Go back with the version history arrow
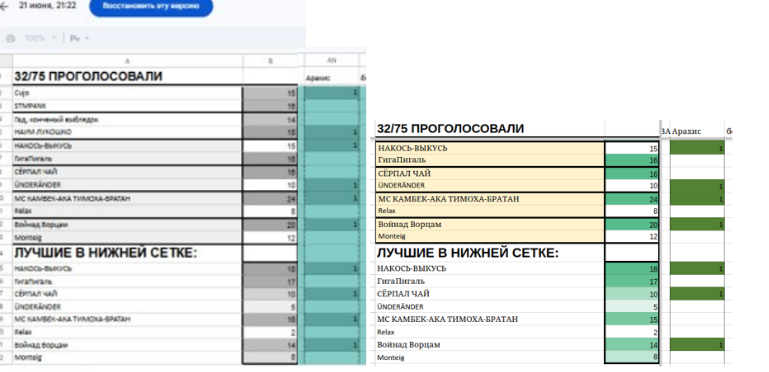 pos(4,6)
